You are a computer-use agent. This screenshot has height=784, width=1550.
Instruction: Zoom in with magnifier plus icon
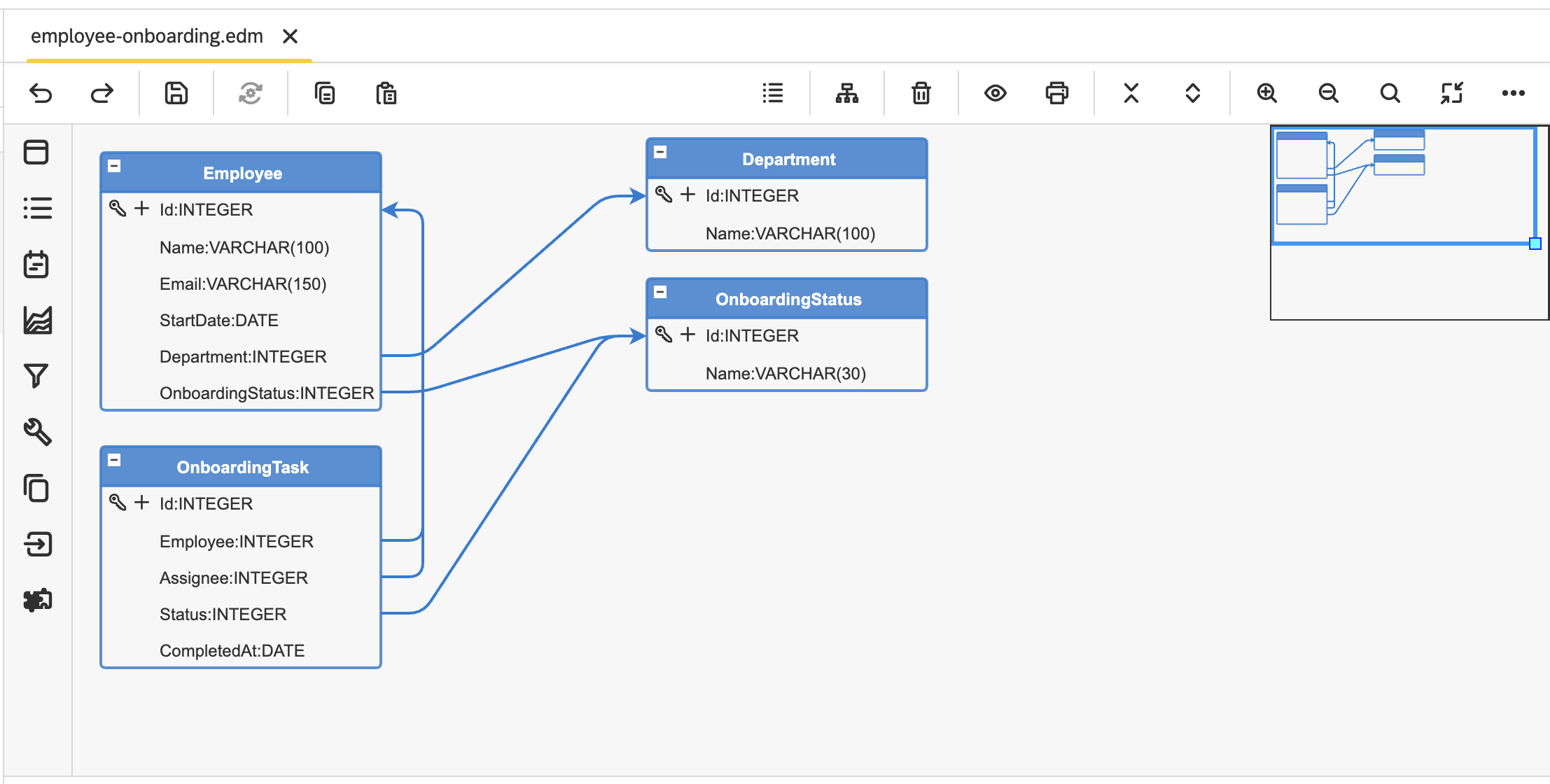[x=1266, y=93]
